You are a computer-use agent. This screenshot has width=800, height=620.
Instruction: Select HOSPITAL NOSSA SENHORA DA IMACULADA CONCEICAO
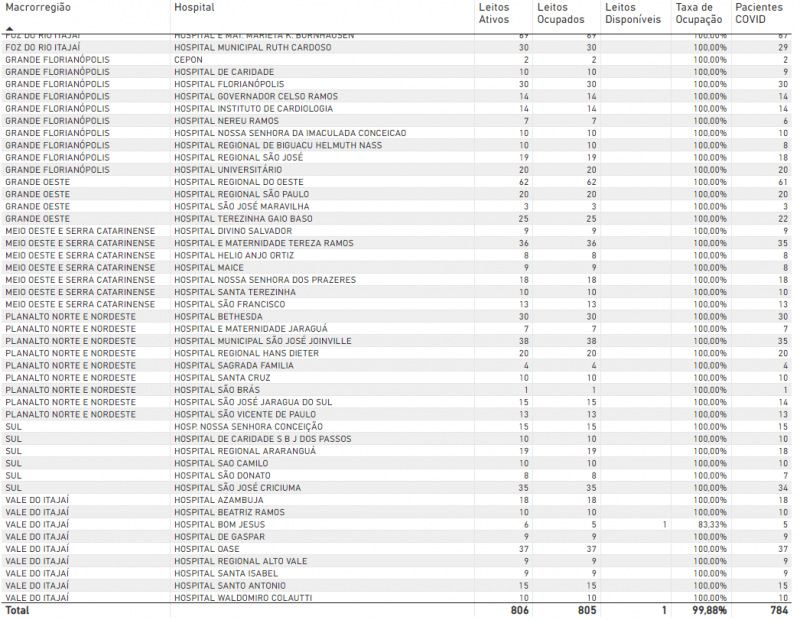290,133
